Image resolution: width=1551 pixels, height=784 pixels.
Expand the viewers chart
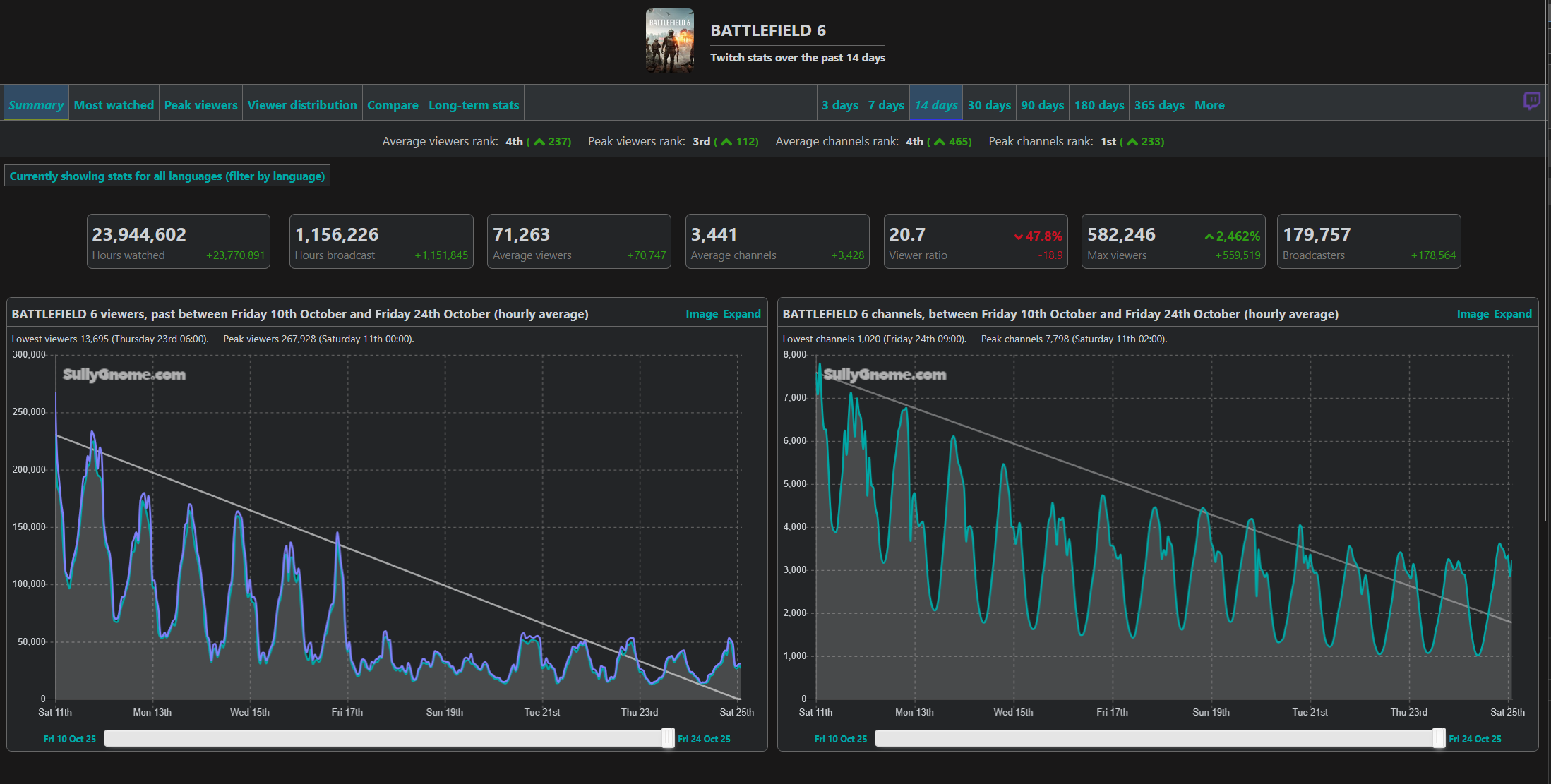pyautogui.click(x=742, y=314)
